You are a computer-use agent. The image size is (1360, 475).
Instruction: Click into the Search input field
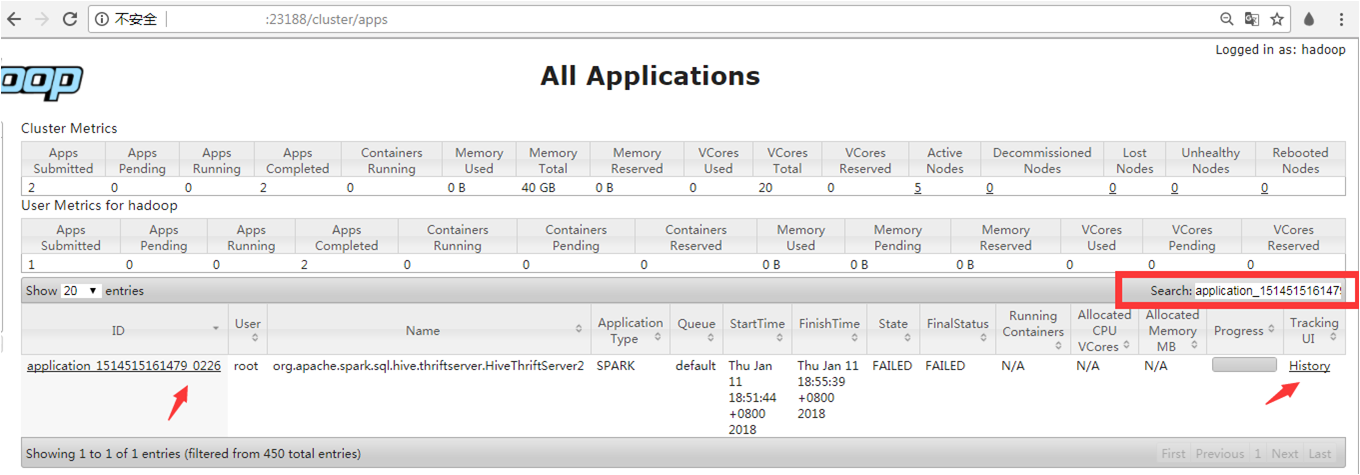(x=1269, y=291)
